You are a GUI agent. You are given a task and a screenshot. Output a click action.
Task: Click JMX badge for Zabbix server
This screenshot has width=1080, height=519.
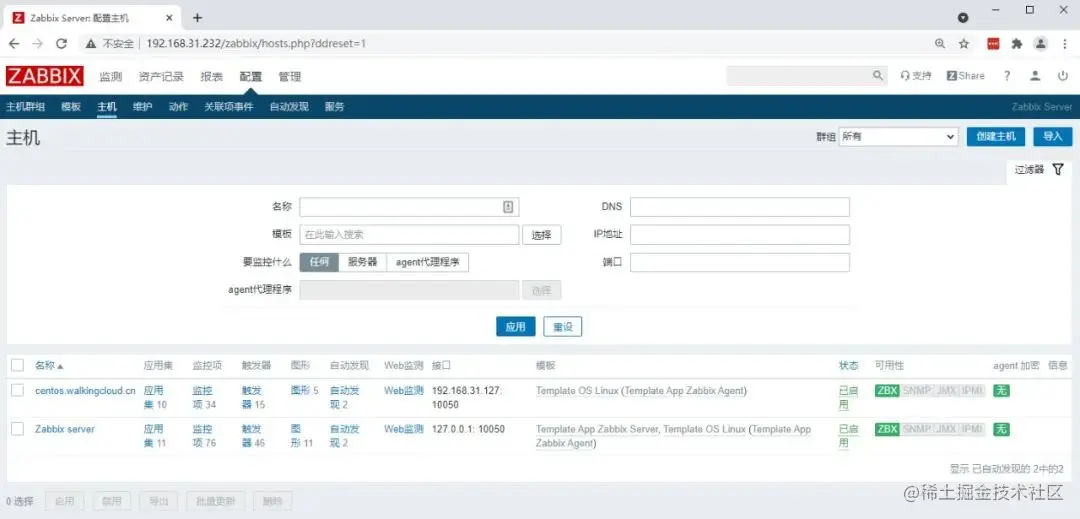(x=946, y=429)
